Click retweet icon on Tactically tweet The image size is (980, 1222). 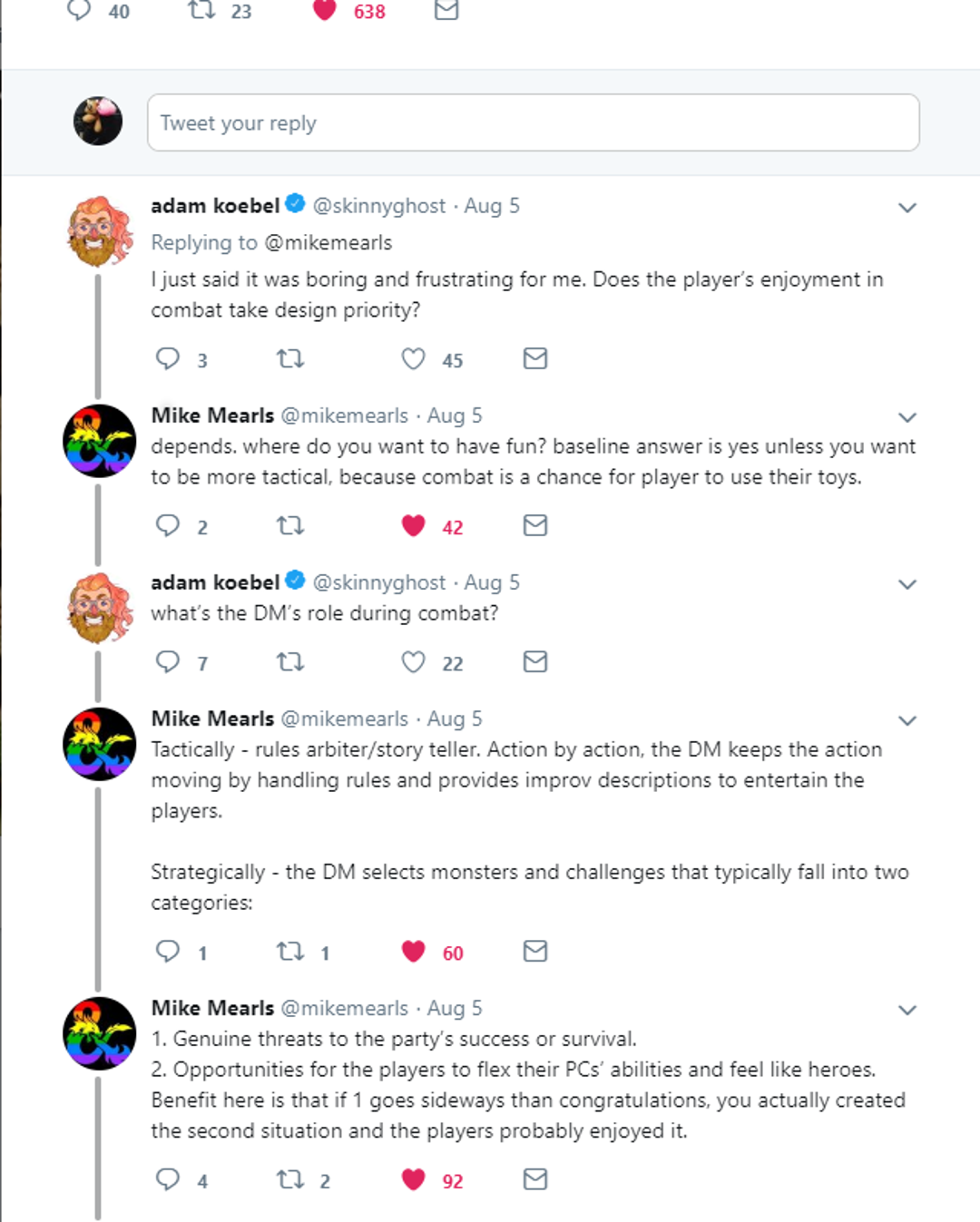click(290, 952)
